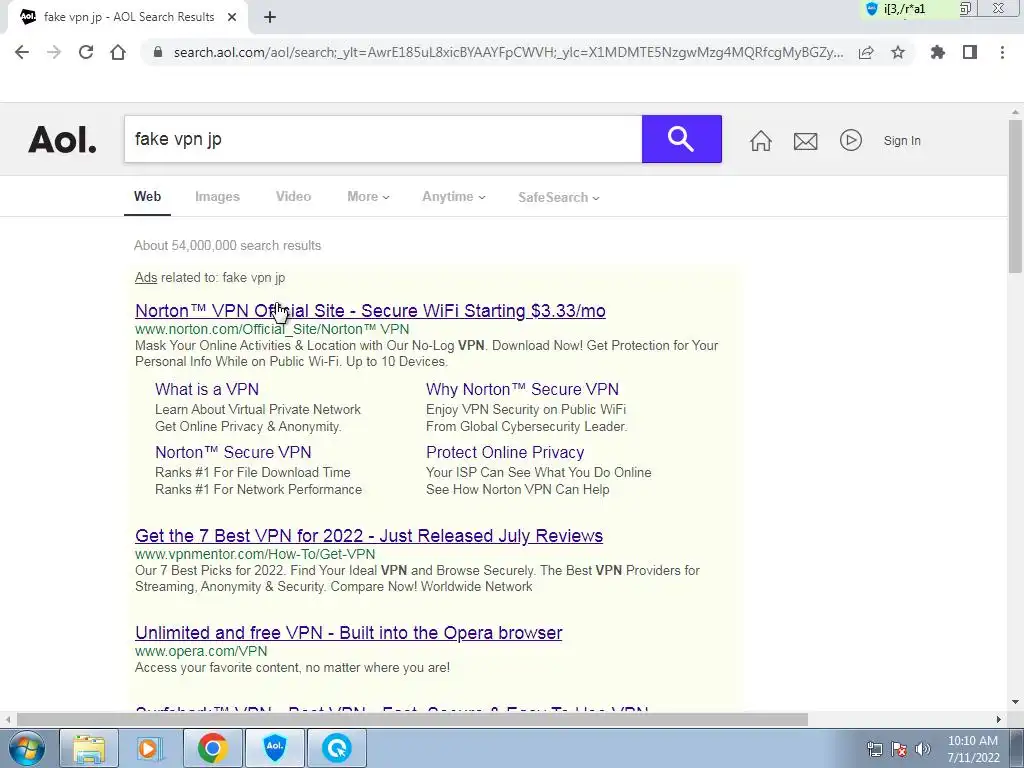Click the network tray icon

pyautogui.click(x=874, y=749)
